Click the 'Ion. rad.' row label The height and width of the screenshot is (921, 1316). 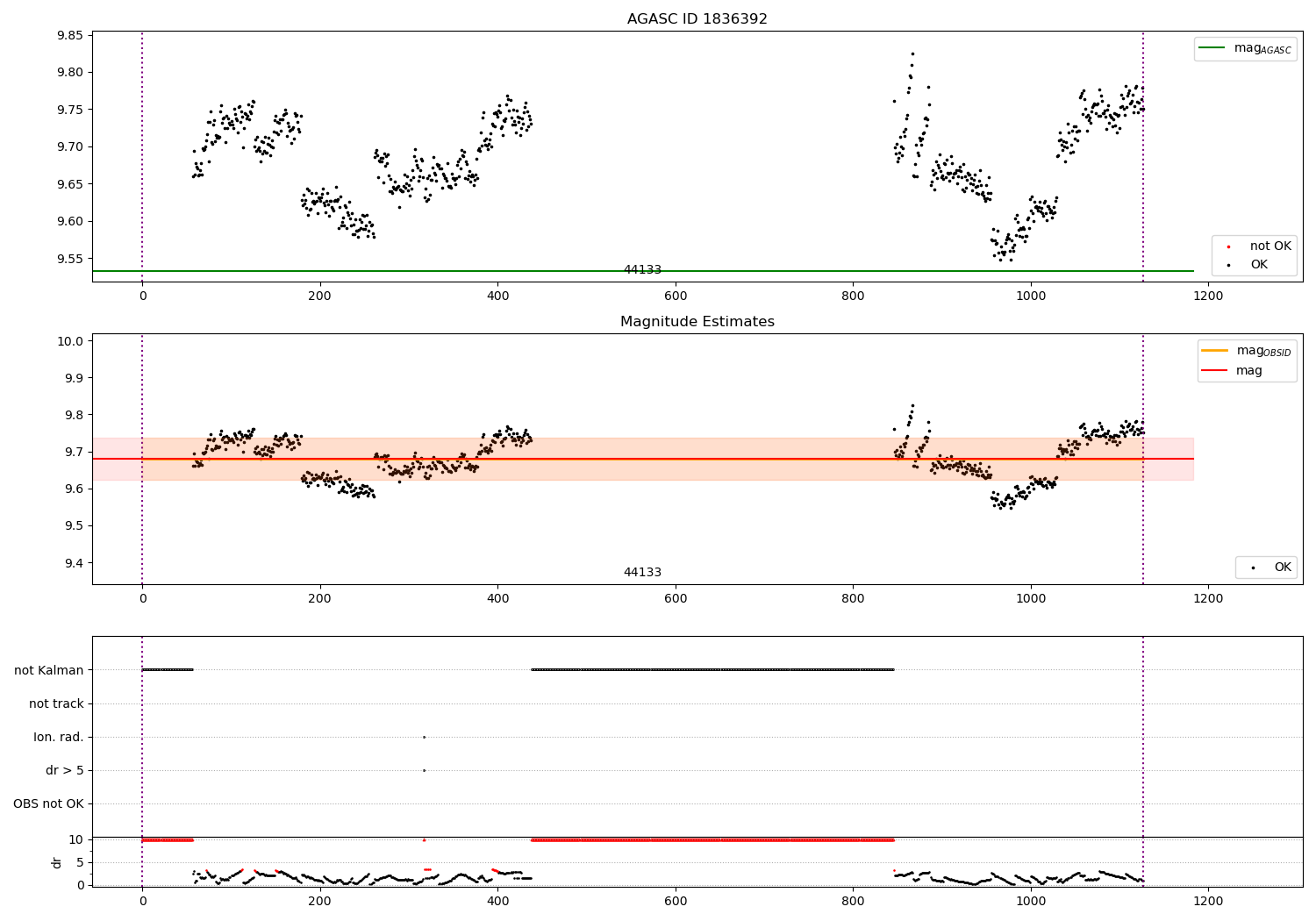[59, 737]
